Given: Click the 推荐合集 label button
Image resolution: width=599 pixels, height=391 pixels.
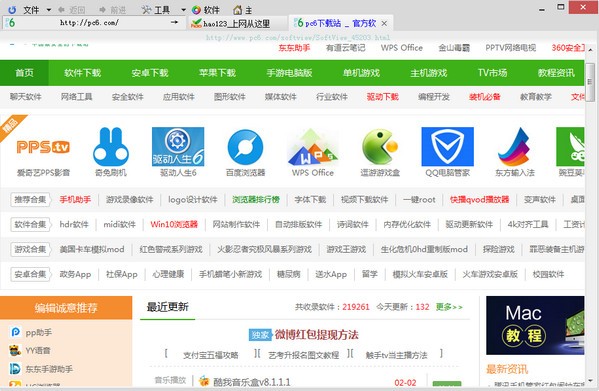Looking at the screenshot, I should [x=31, y=199].
